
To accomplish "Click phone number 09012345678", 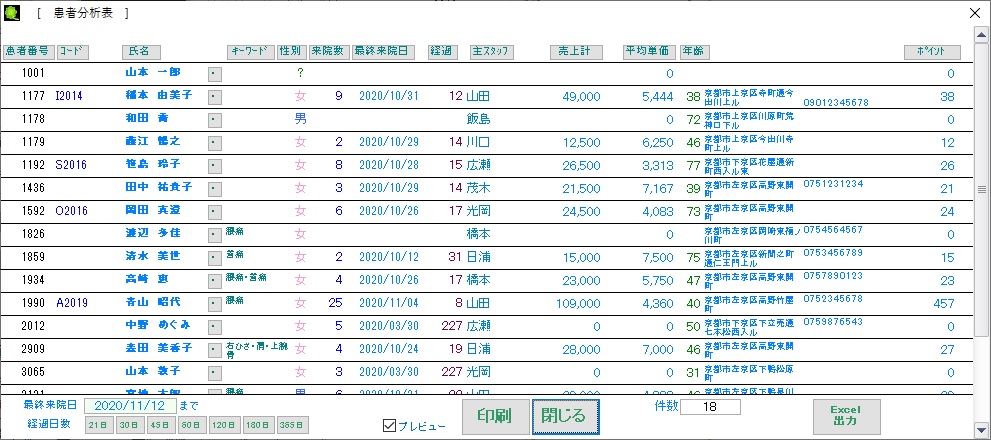I will pyautogui.click(x=836, y=102).
